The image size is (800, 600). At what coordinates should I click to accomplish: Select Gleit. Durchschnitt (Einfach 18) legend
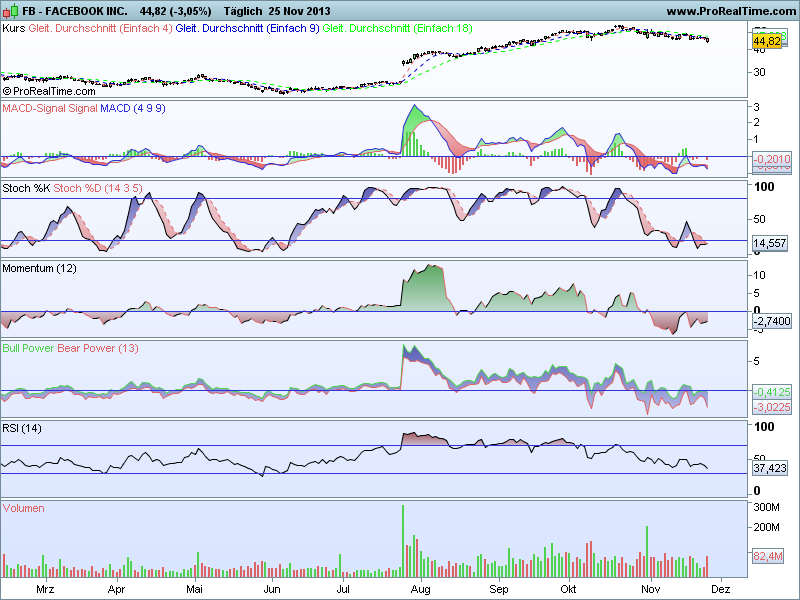tap(397, 29)
